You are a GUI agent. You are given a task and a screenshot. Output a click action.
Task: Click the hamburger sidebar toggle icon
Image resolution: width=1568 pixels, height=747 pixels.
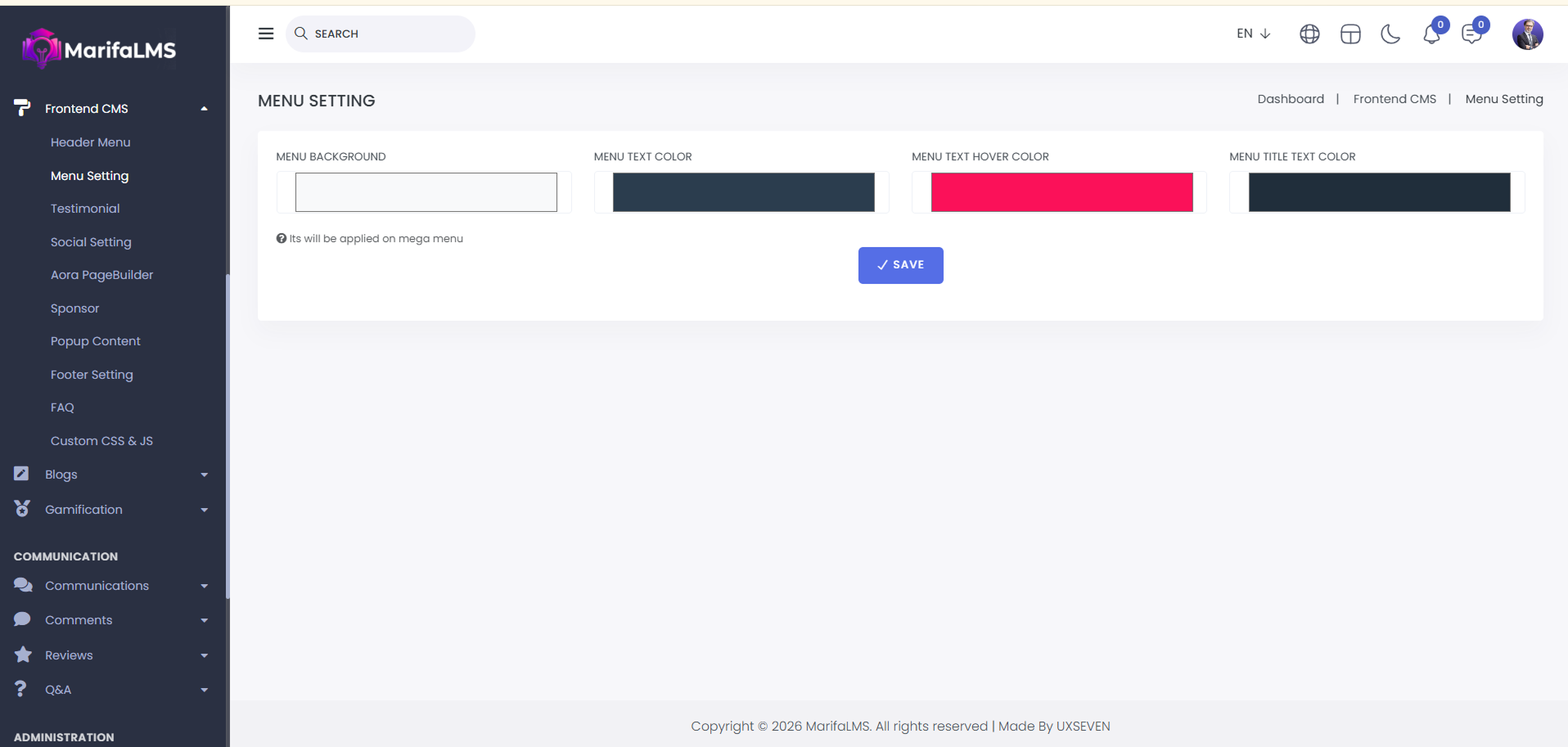point(266,34)
